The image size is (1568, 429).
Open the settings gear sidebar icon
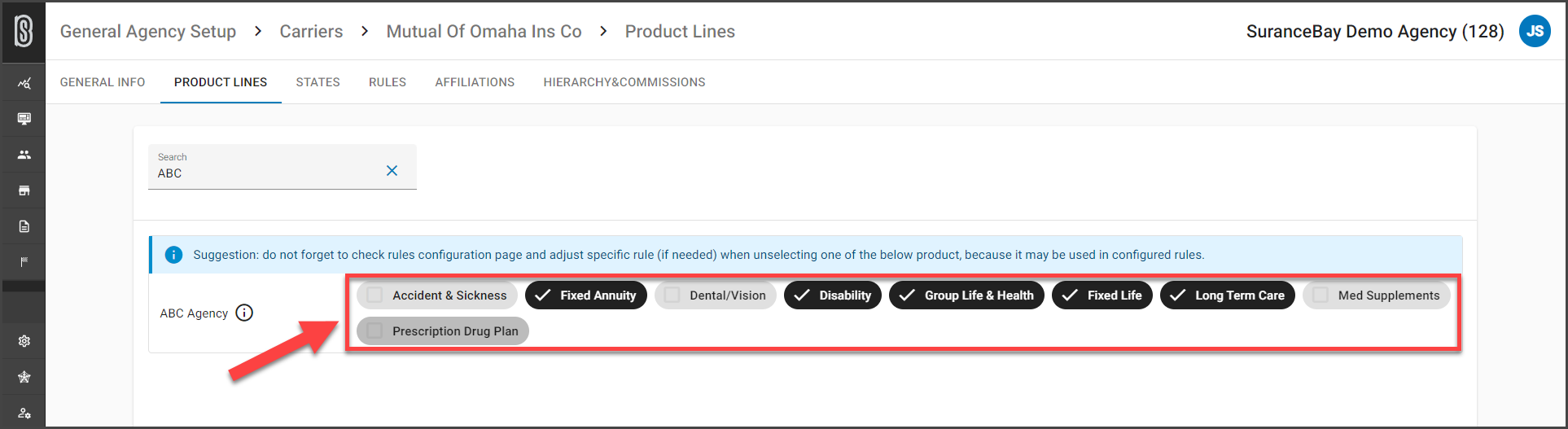[24, 341]
